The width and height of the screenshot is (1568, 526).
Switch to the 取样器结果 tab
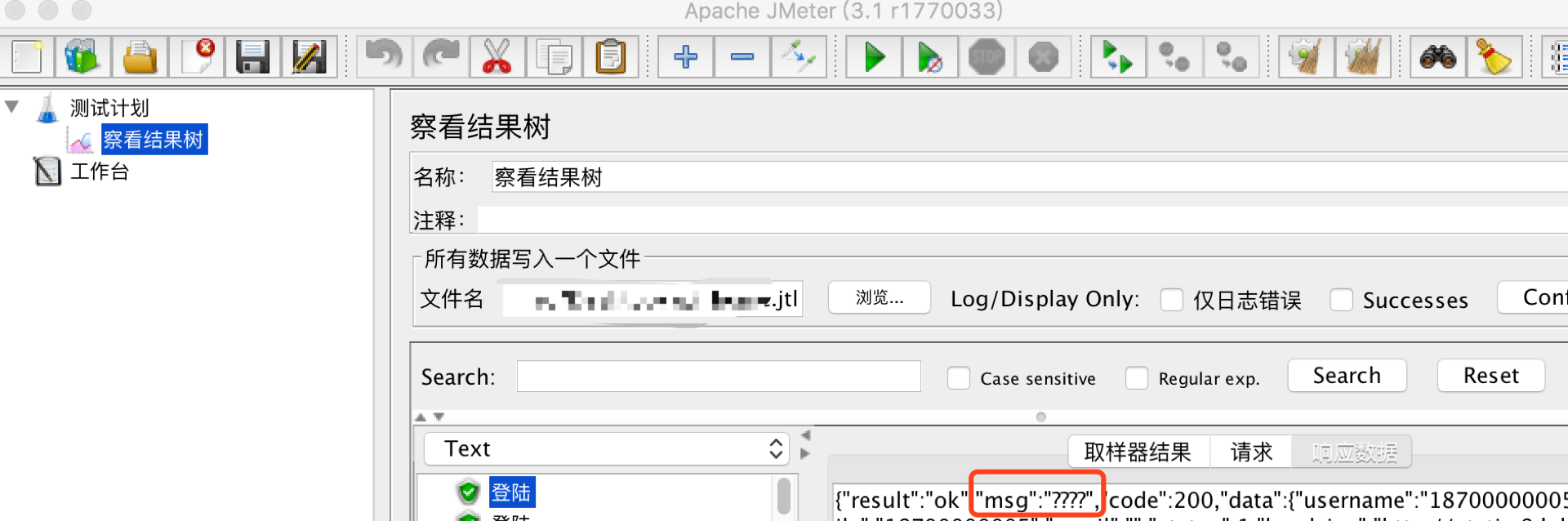pyautogui.click(x=1138, y=452)
